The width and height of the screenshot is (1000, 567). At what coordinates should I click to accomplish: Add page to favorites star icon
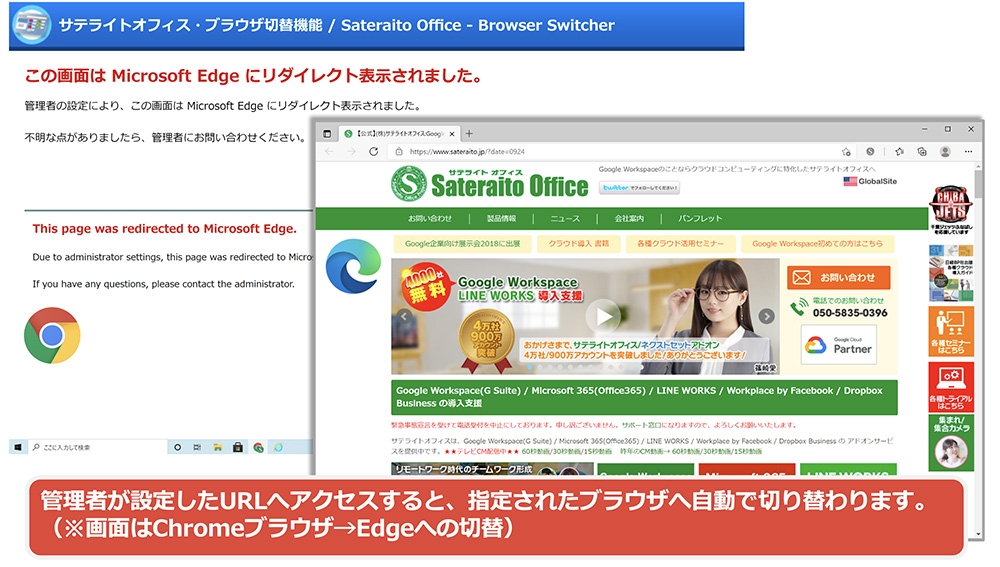pos(846,152)
